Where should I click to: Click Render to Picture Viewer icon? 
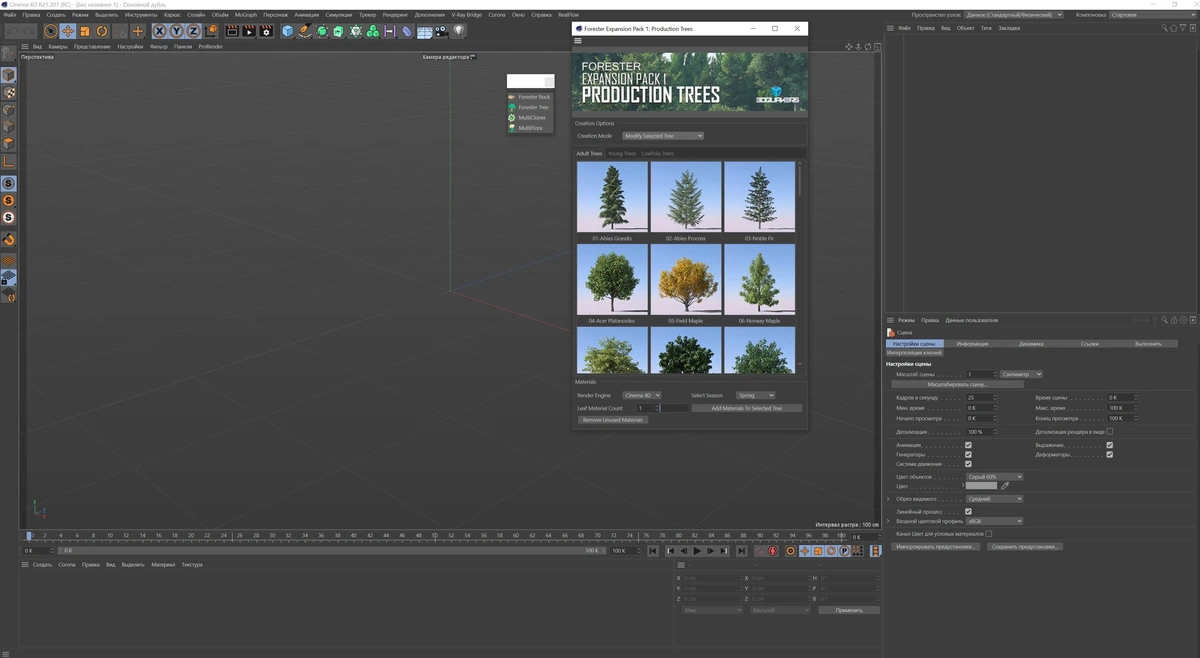coord(249,31)
